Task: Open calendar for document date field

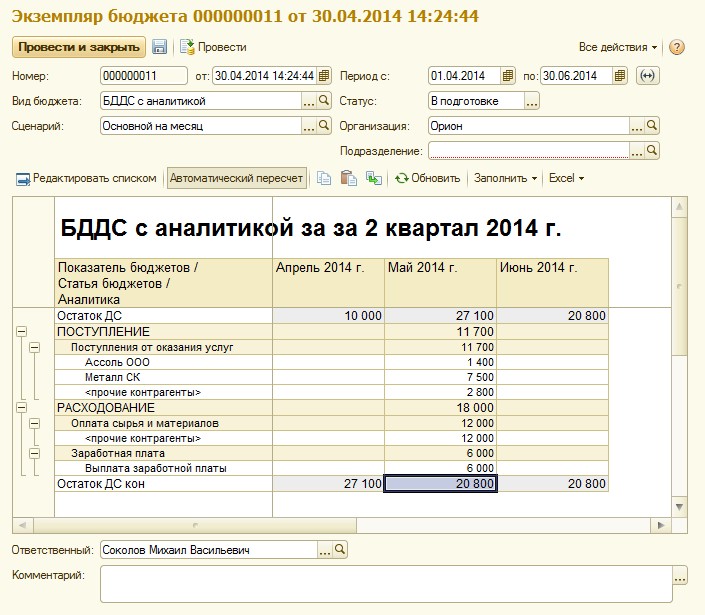Action: click(324, 76)
